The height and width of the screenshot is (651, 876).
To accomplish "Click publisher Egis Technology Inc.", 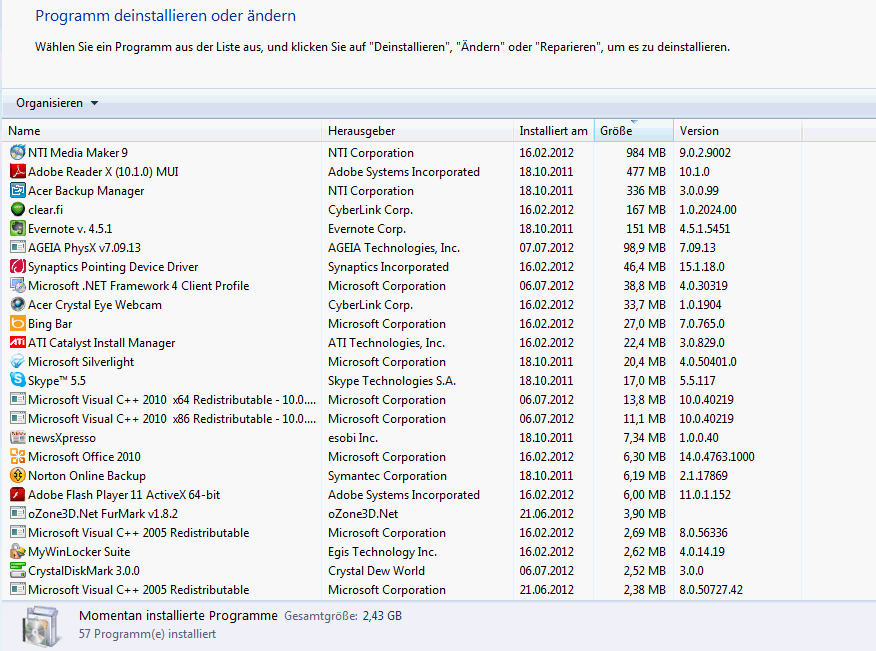I will point(382,552).
